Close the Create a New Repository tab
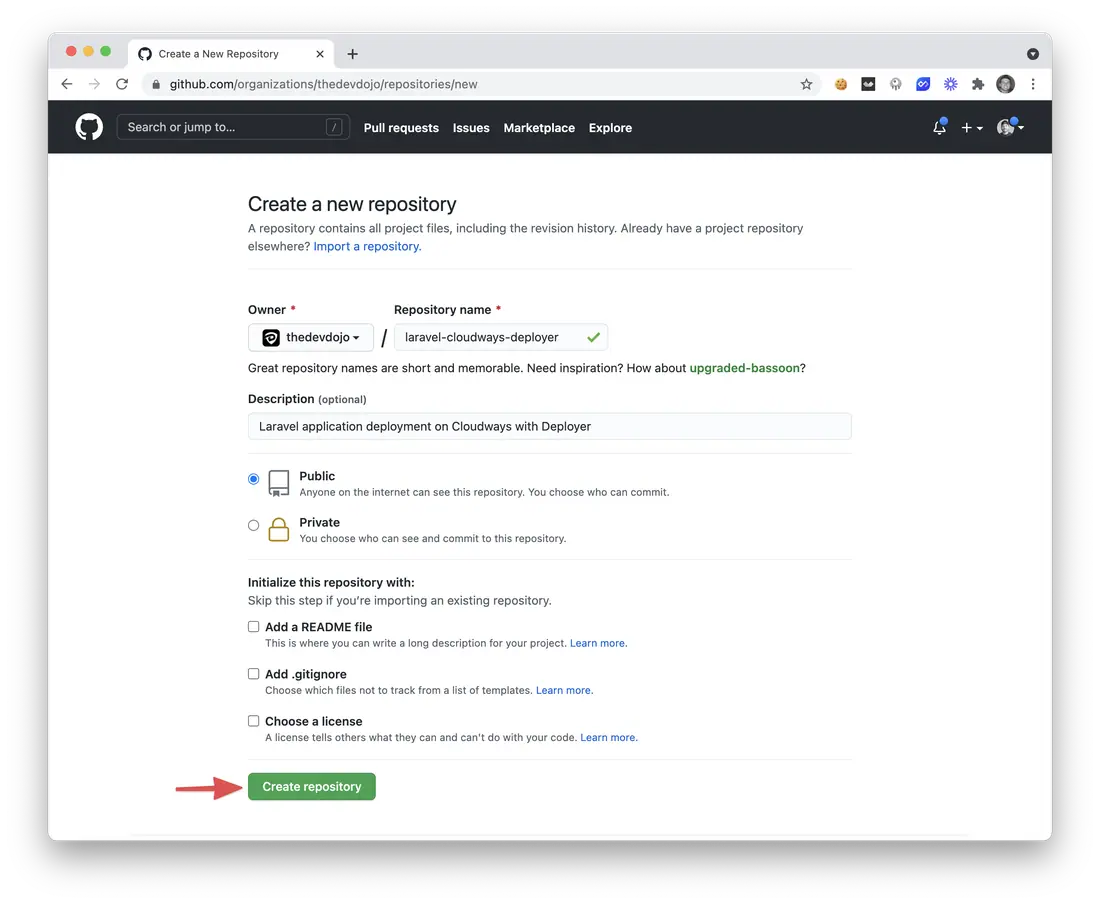The height and width of the screenshot is (904, 1100). point(320,54)
